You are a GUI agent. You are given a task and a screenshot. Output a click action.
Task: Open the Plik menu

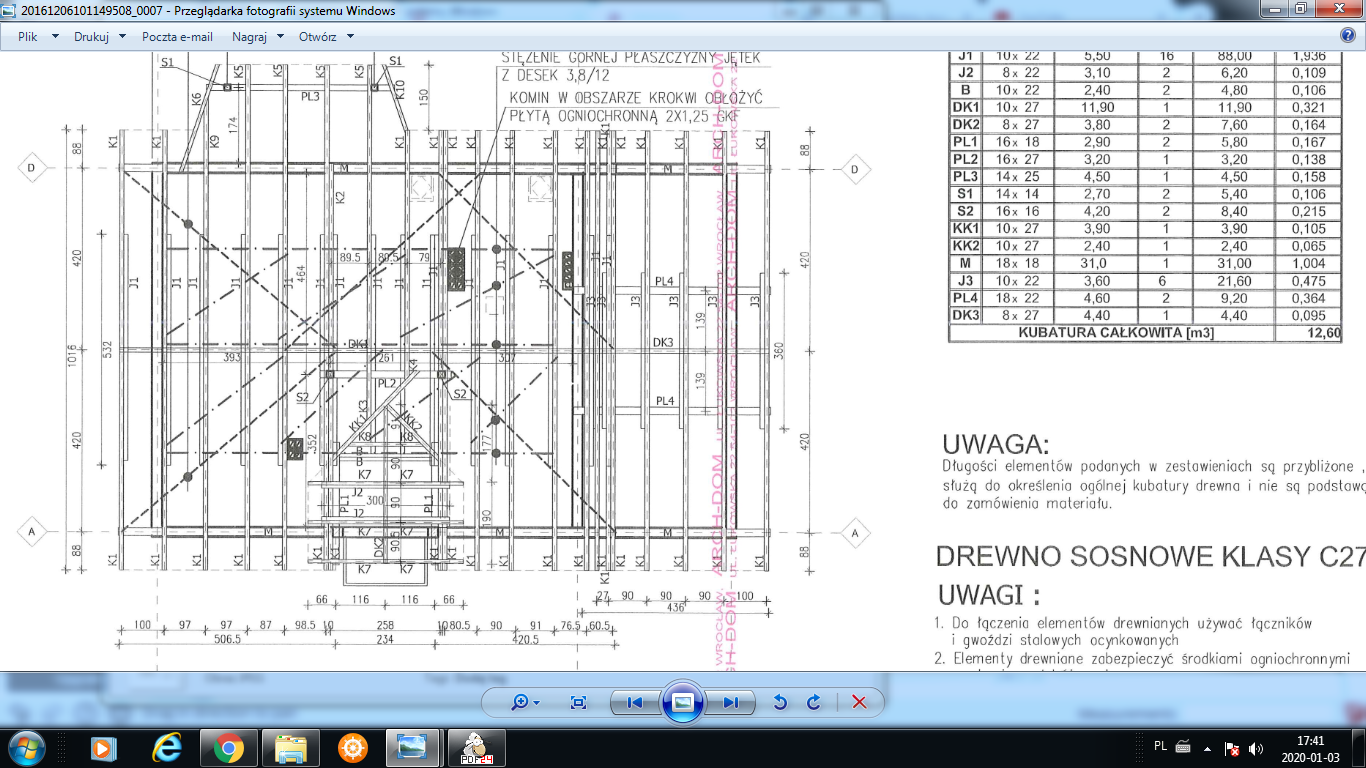pos(36,36)
